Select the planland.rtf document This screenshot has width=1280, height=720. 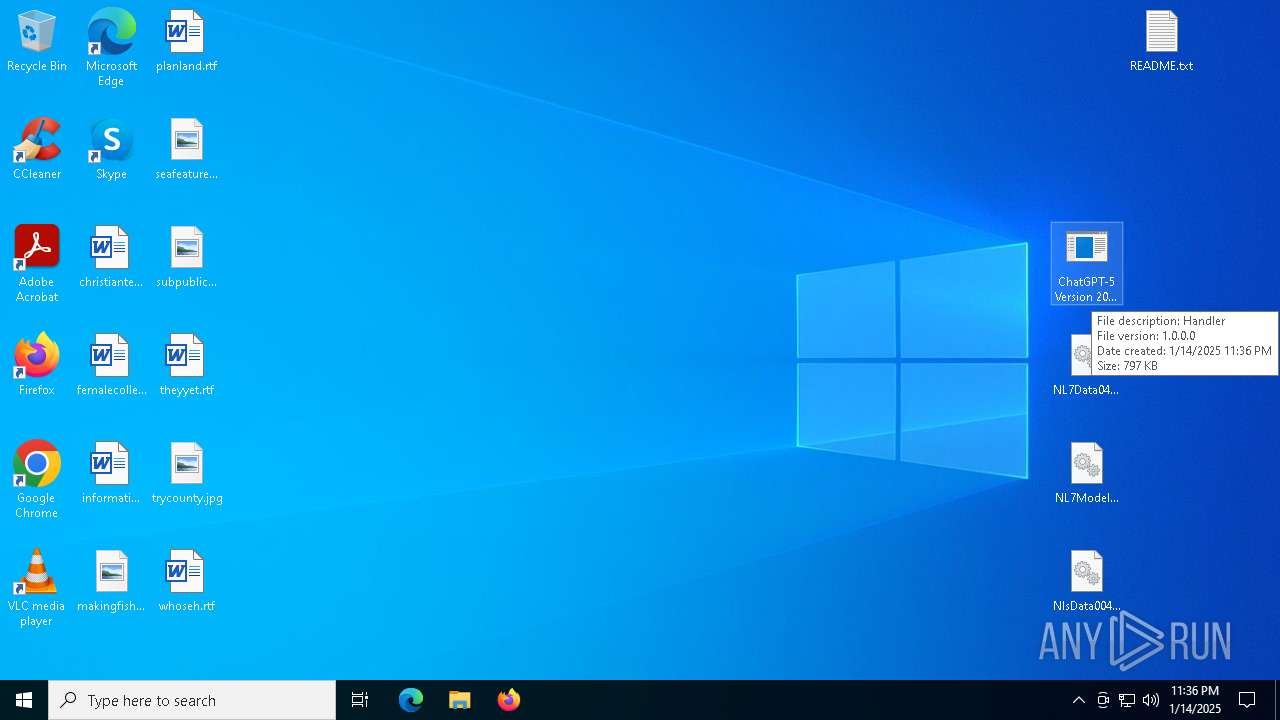(186, 42)
